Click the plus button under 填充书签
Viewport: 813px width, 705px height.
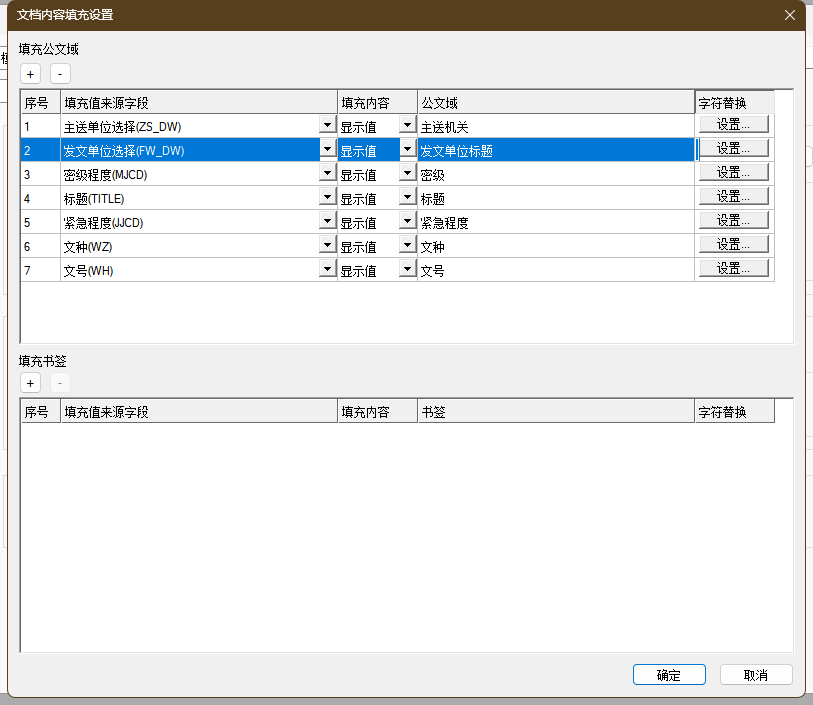tap(31, 384)
